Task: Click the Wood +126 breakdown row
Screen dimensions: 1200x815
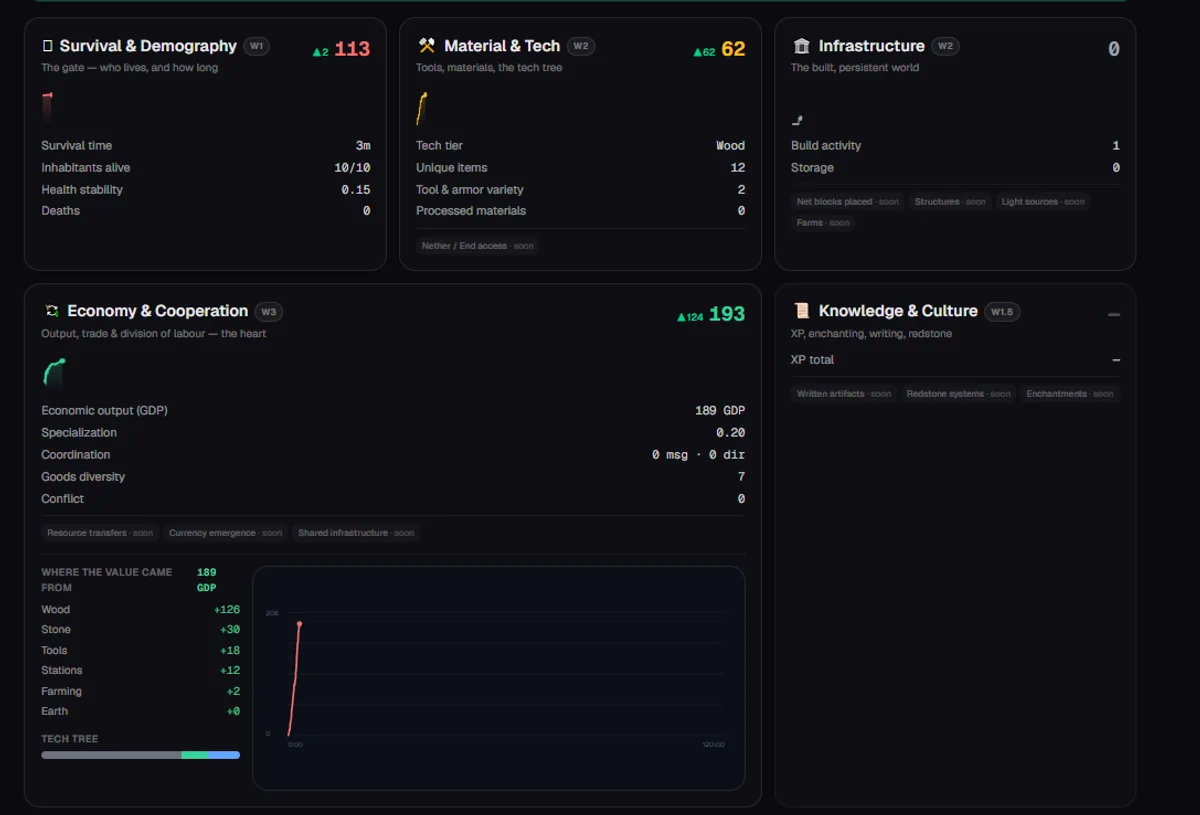Action: tap(141, 610)
